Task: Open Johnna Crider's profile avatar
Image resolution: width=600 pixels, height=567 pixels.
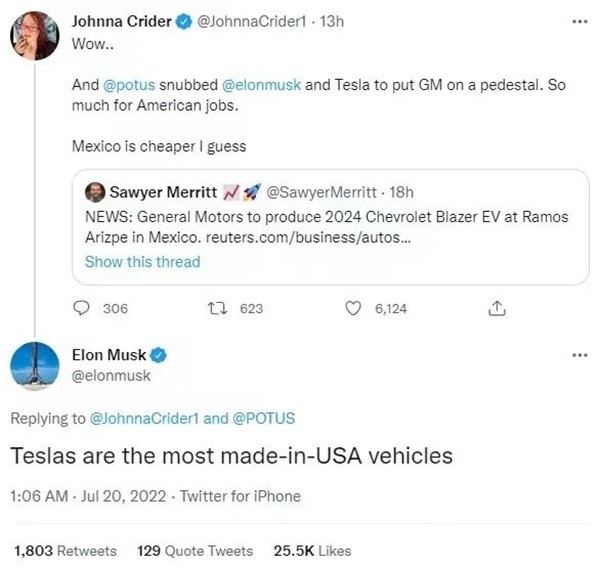Action: tap(34, 37)
